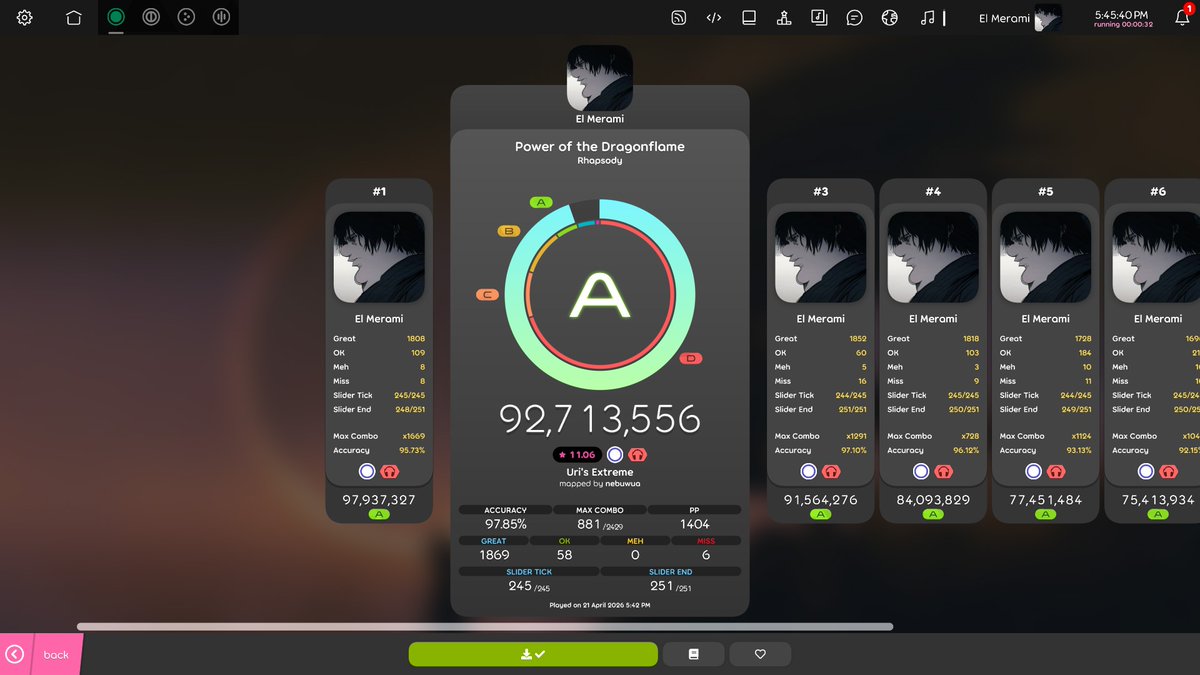This screenshot has width=1200, height=675.
Task: Open the #6 score panel
Action: click(x=1152, y=351)
